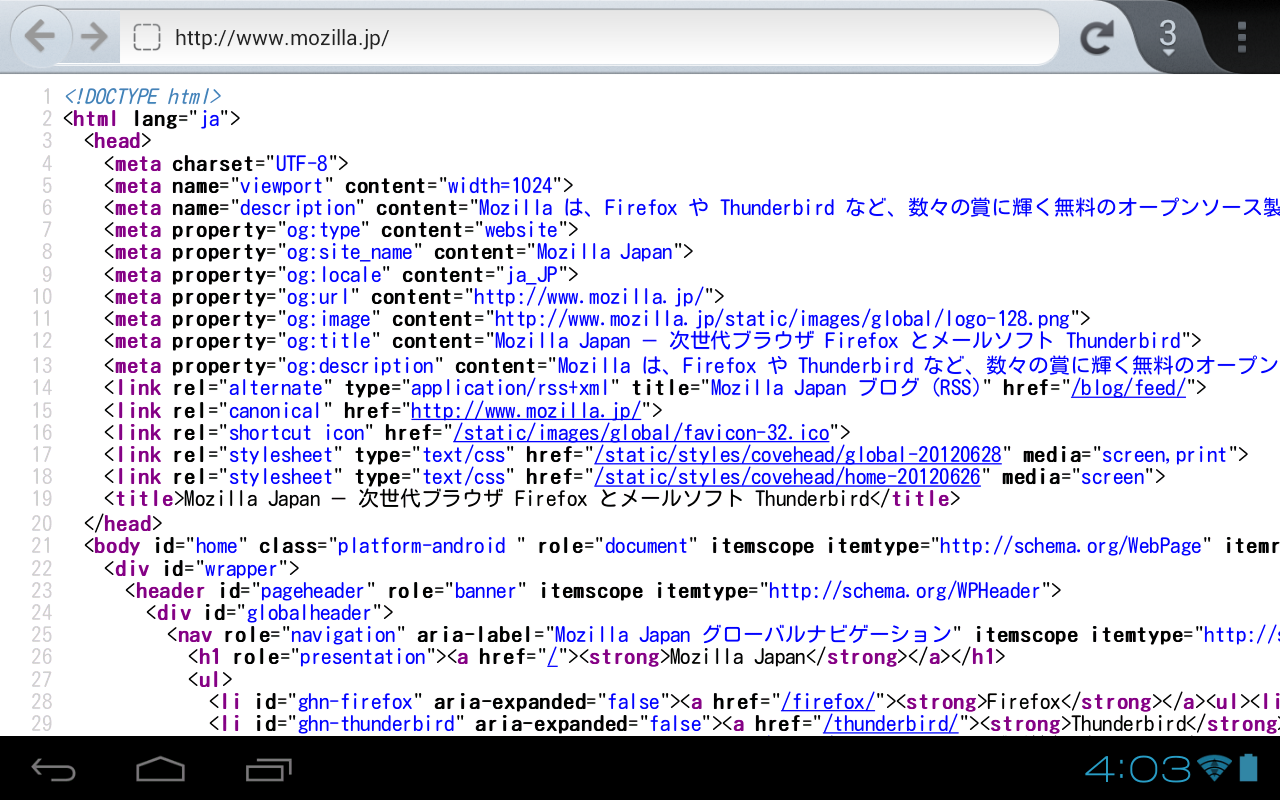The image size is (1280, 800).
Task: Click the <!DOCTYPE html> text on line 1
Action: (x=142, y=97)
